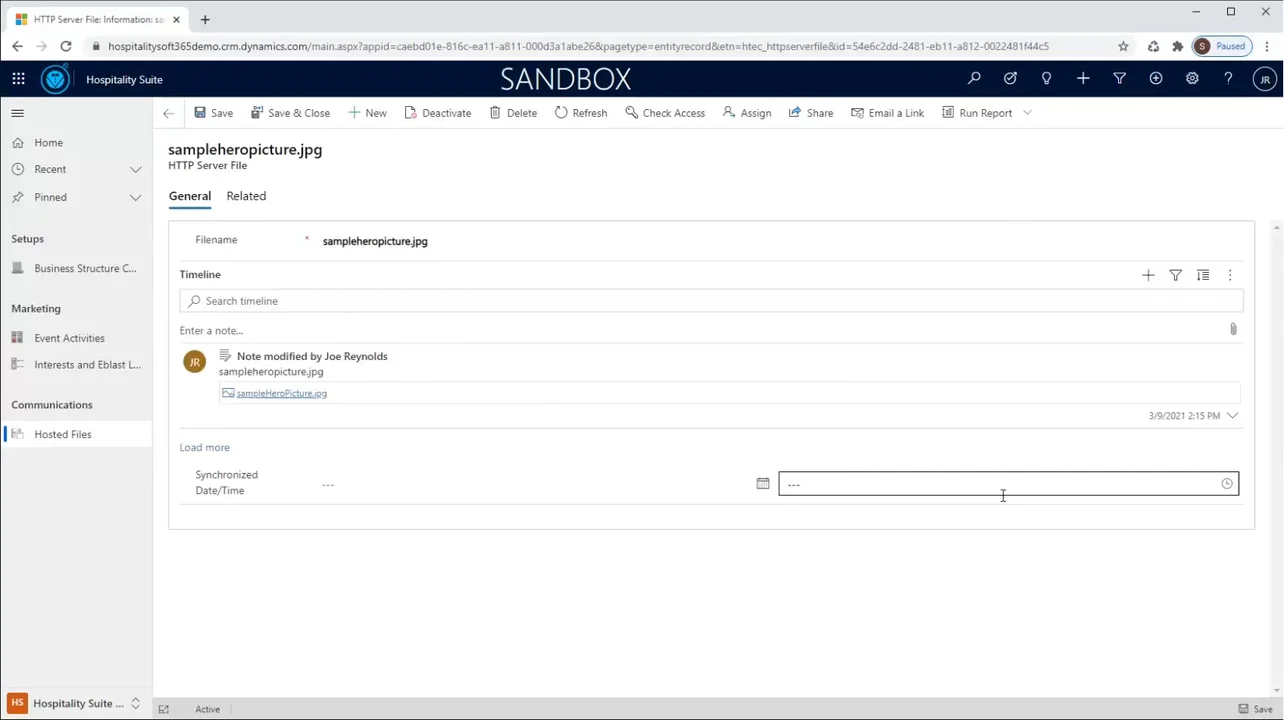Open calendar picker for Synchronized Date

(x=763, y=484)
